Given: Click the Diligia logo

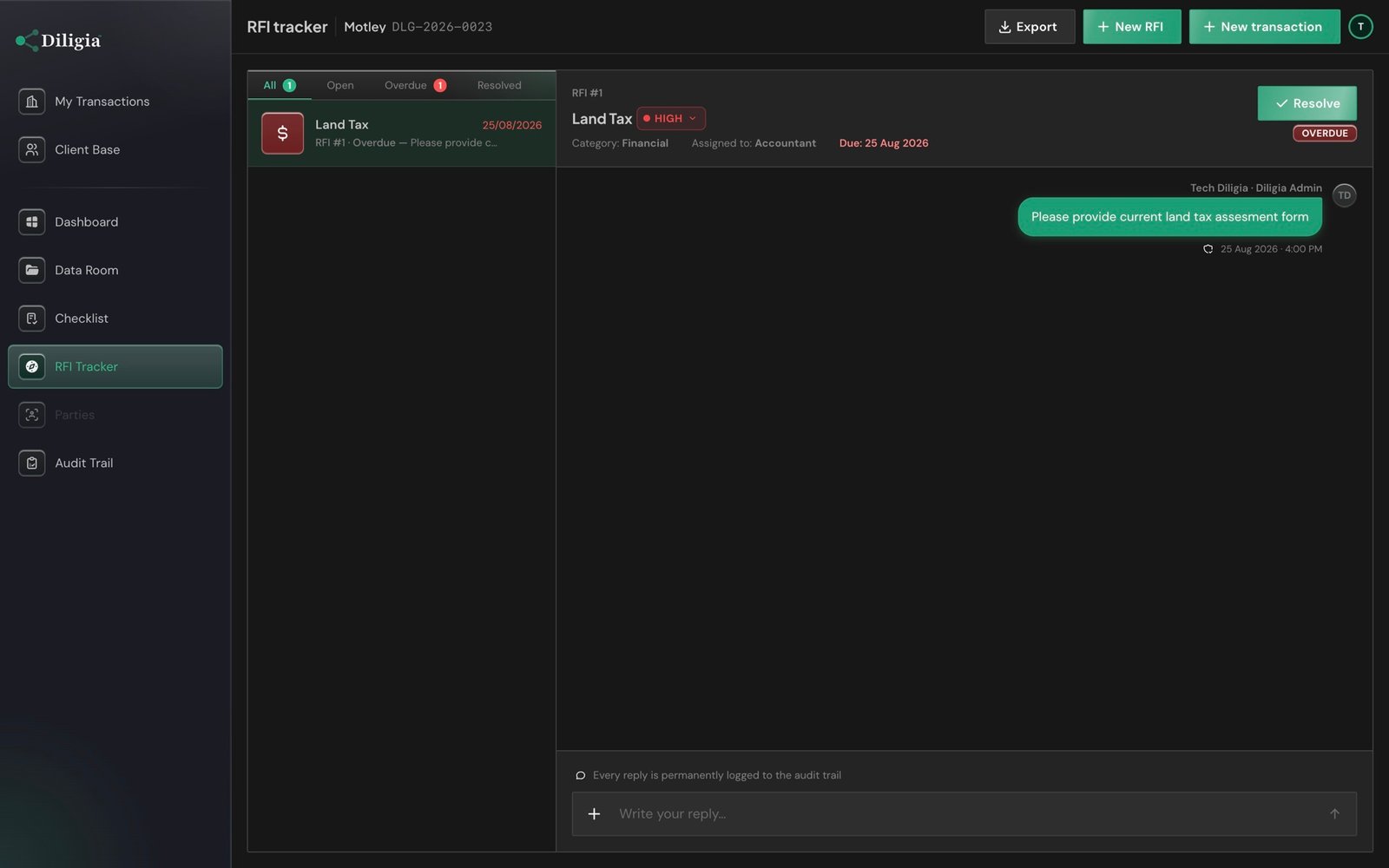Looking at the screenshot, I should [x=58, y=40].
